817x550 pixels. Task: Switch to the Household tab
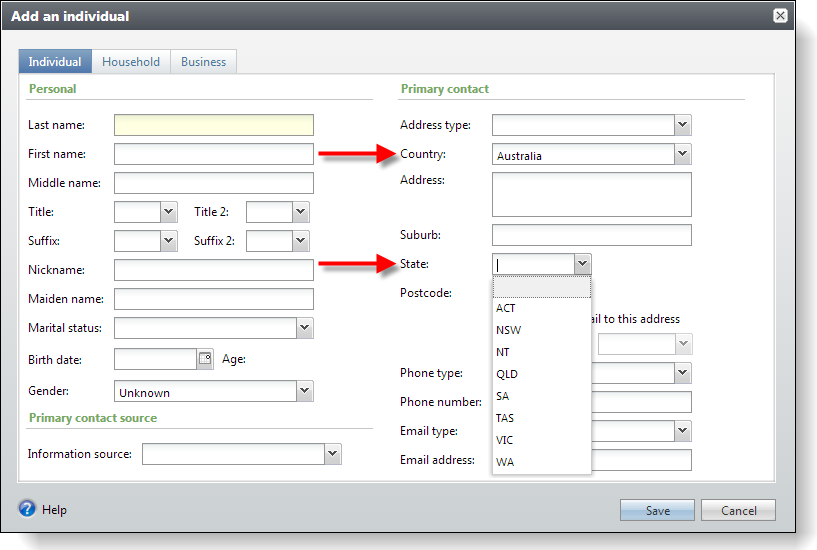[131, 62]
